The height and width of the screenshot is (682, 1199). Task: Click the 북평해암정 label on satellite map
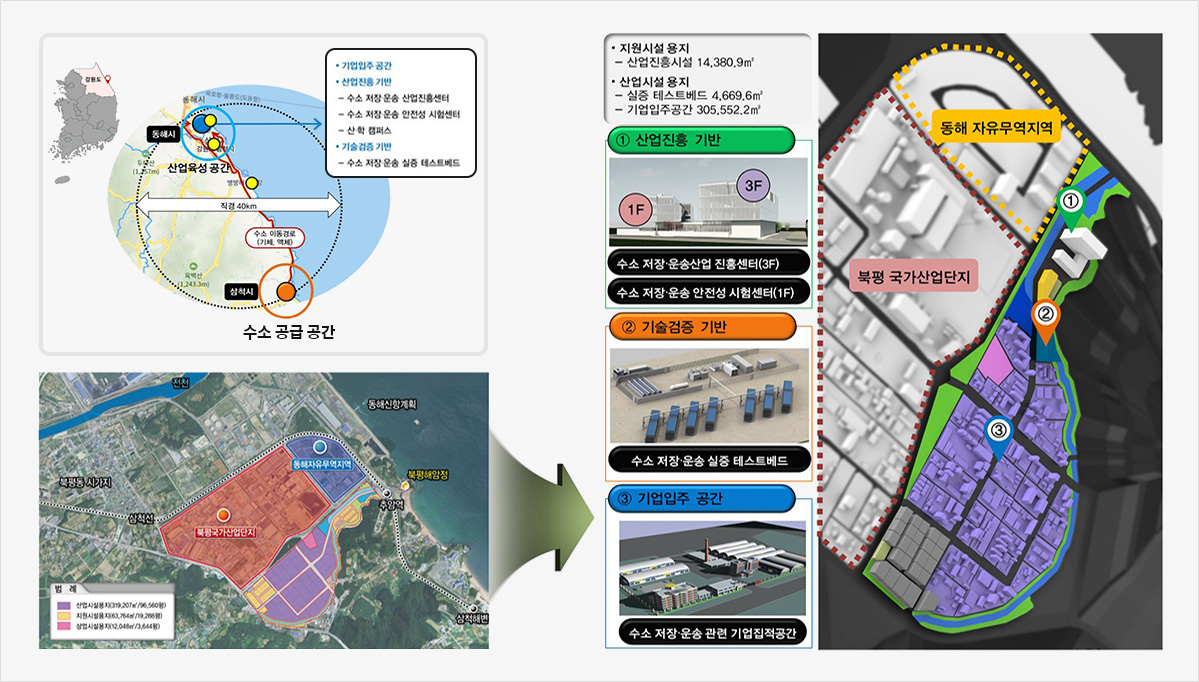pyautogui.click(x=427, y=475)
